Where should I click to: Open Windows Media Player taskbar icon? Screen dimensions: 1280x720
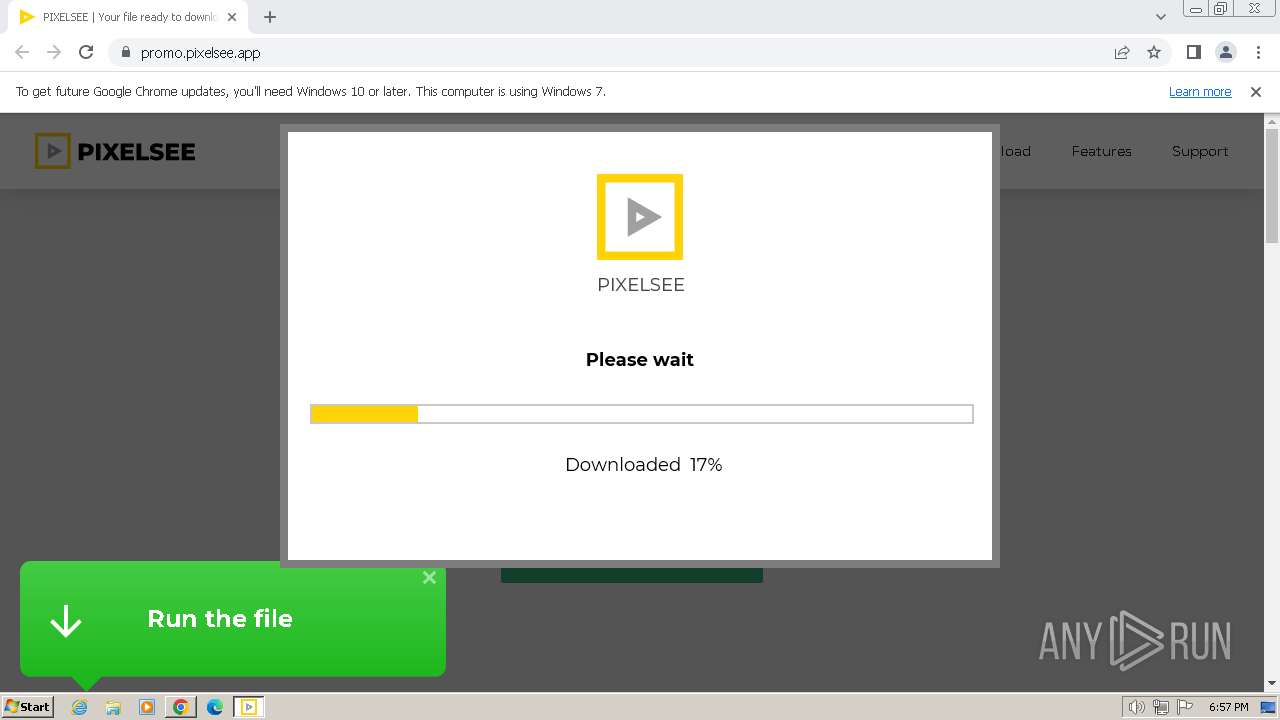tap(147, 707)
